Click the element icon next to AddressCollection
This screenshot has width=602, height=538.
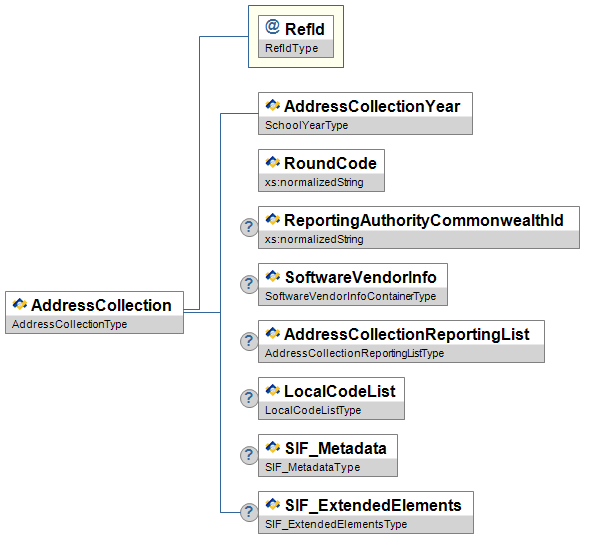[19, 305]
